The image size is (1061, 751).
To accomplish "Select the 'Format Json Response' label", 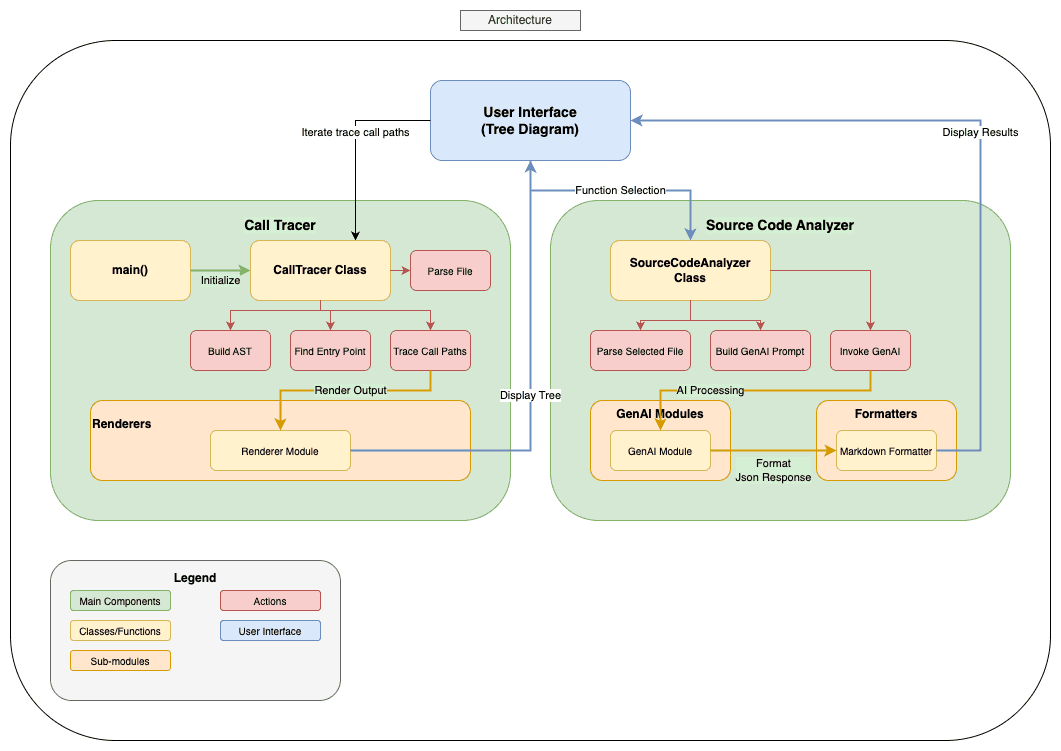I will pyautogui.click(x=773, y=470).
